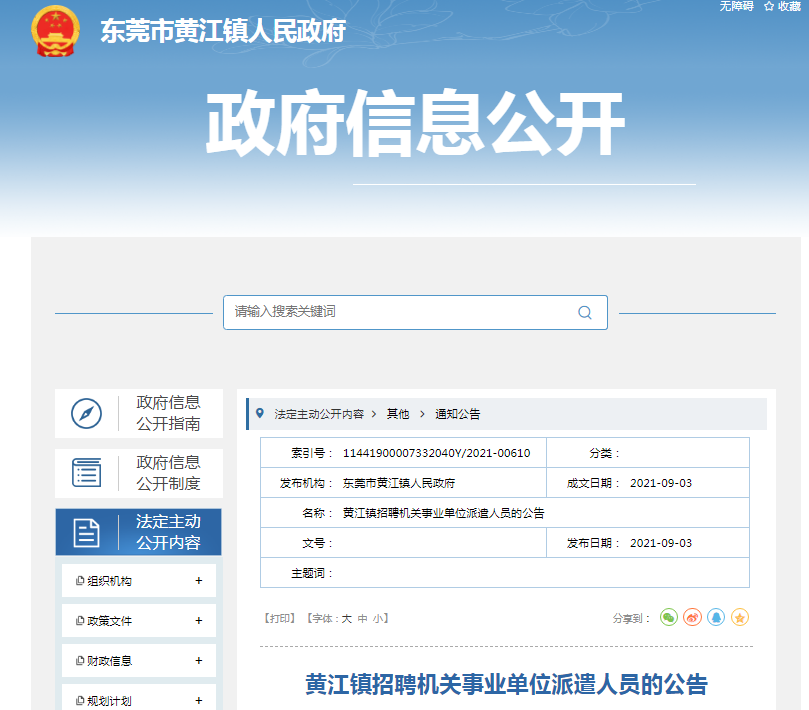
Task: Click the keyword search input field
Action: click(400, 312)
